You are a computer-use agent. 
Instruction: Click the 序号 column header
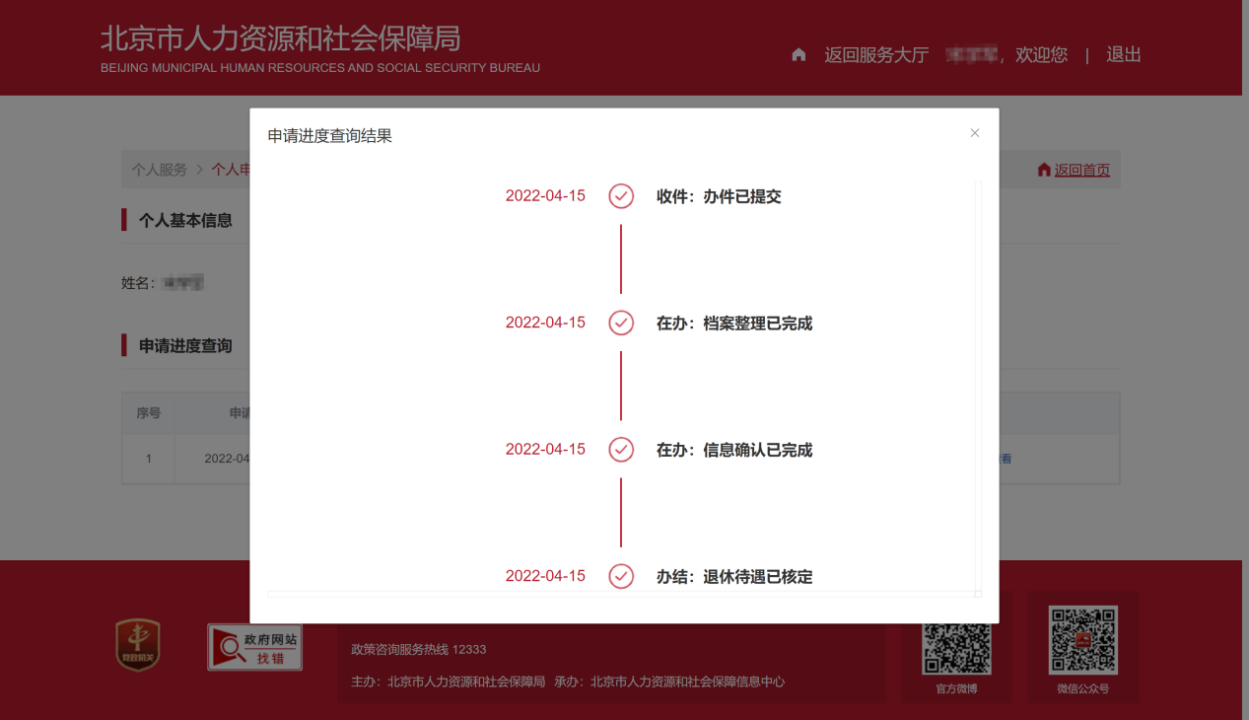pyautogui.click(x=148, y=413)
